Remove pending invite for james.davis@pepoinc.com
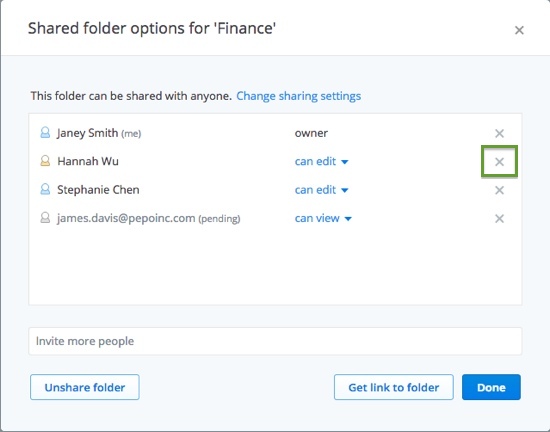Screen dimensions: 550x432 499,218
